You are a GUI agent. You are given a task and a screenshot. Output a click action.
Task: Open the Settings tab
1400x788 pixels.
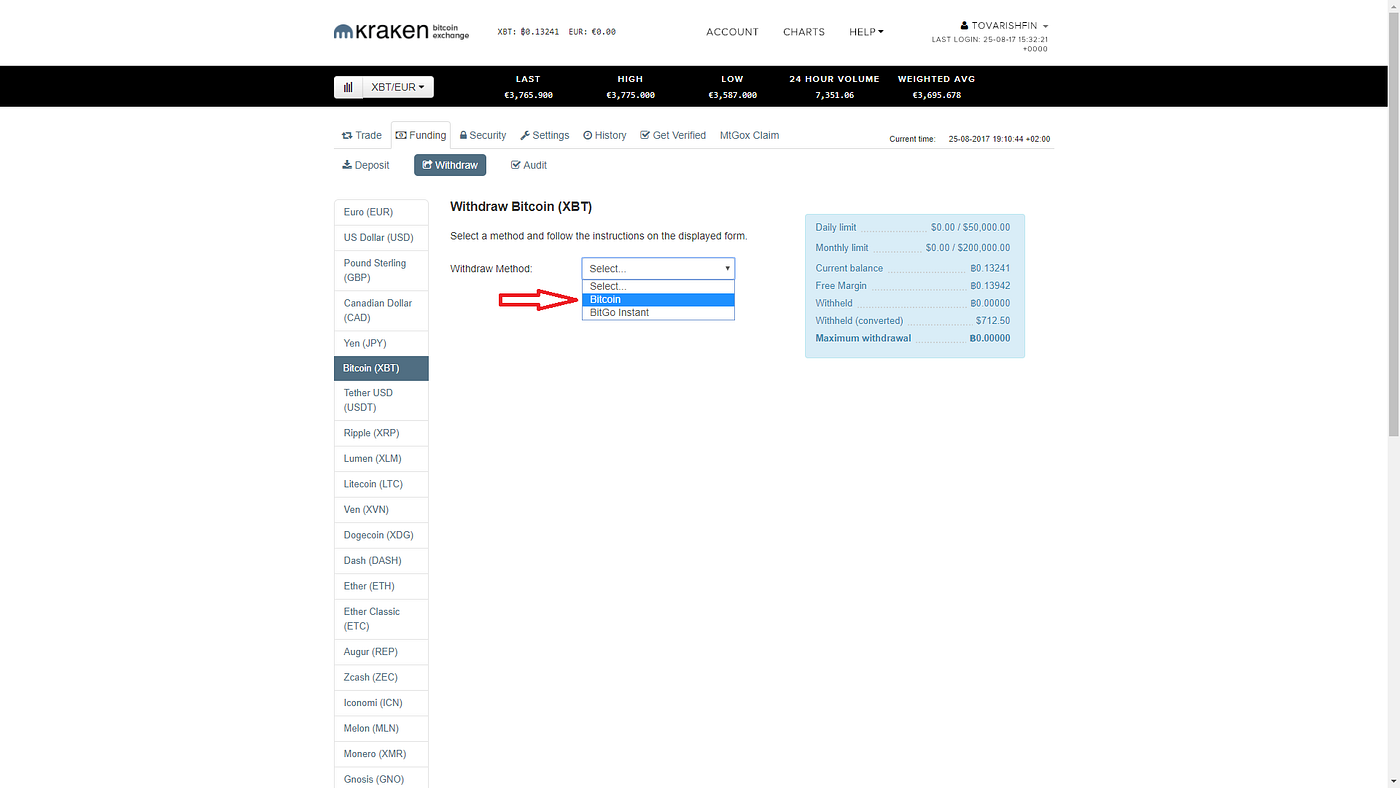[545, 135]
